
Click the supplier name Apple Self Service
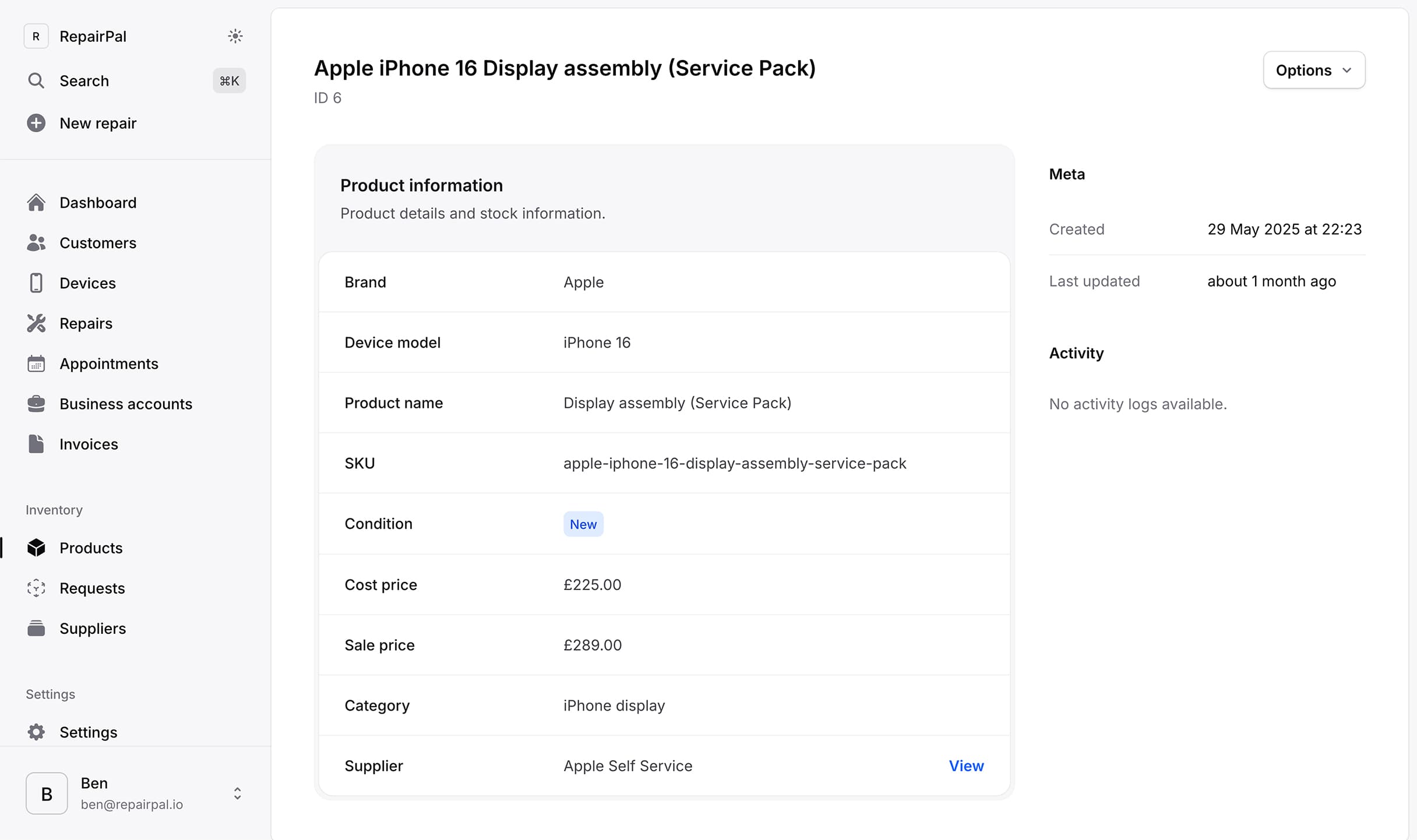[x=628, y=765]
